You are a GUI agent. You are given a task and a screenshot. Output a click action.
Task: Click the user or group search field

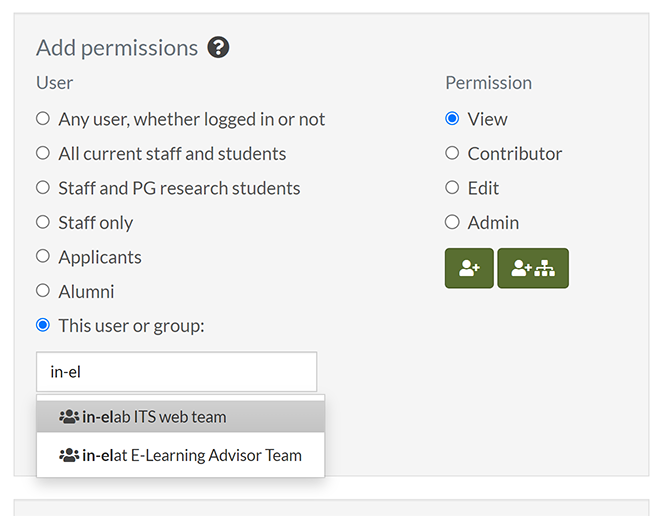[176, 372]
